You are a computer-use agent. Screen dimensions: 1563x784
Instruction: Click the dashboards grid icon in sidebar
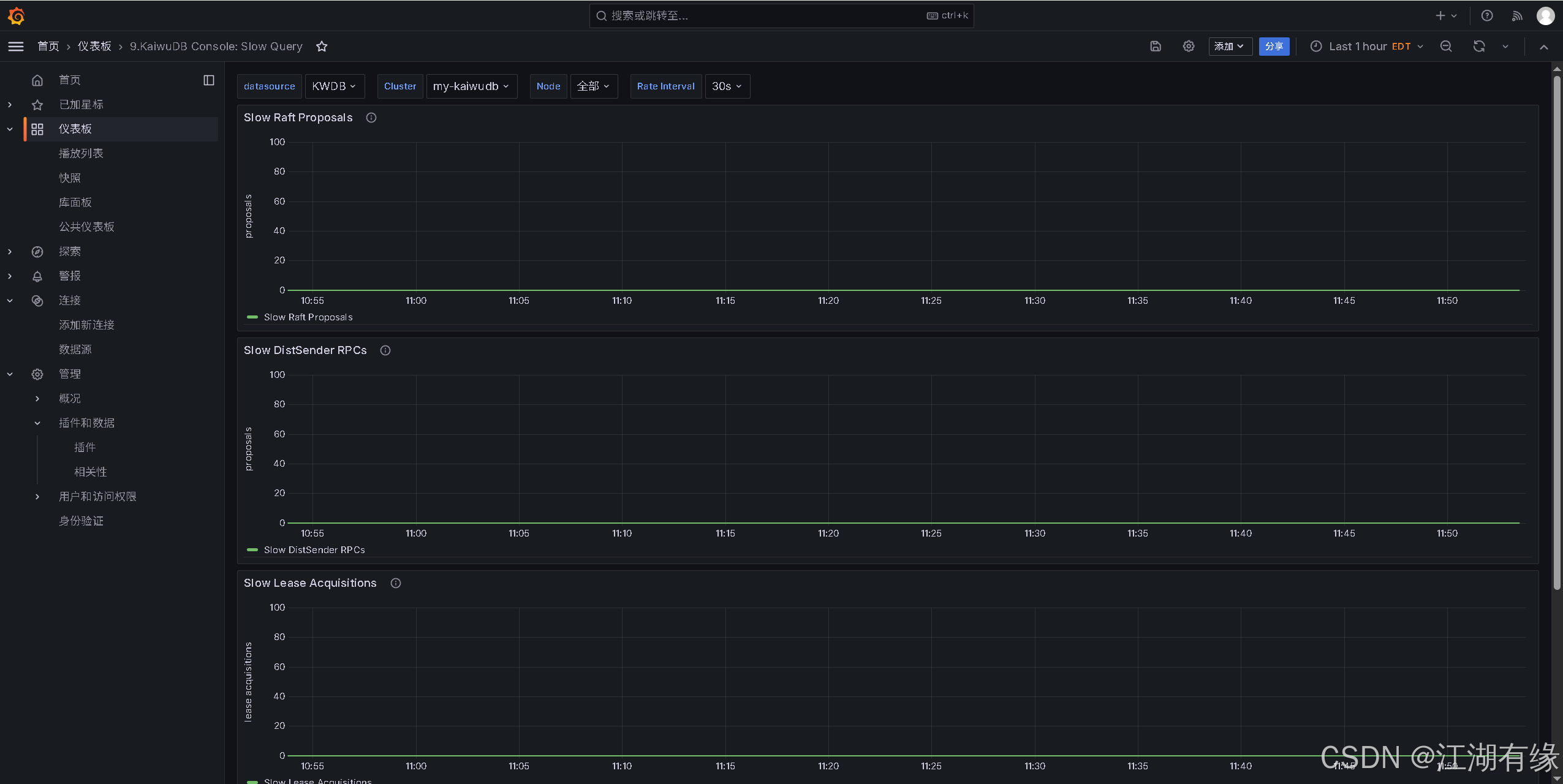[37, 129]
